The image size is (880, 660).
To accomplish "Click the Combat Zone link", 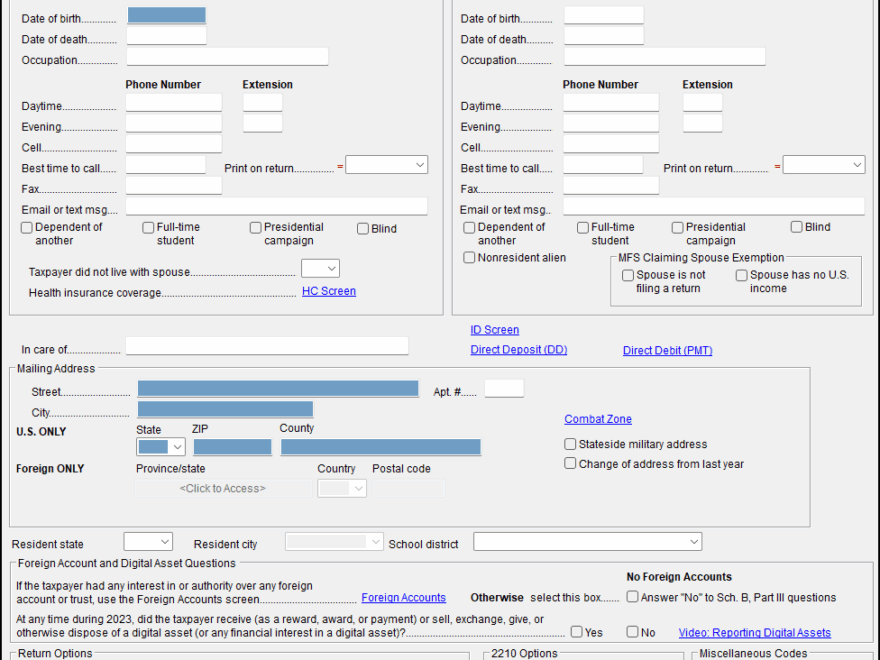I will pyautogui.click(x=597, y=419).
